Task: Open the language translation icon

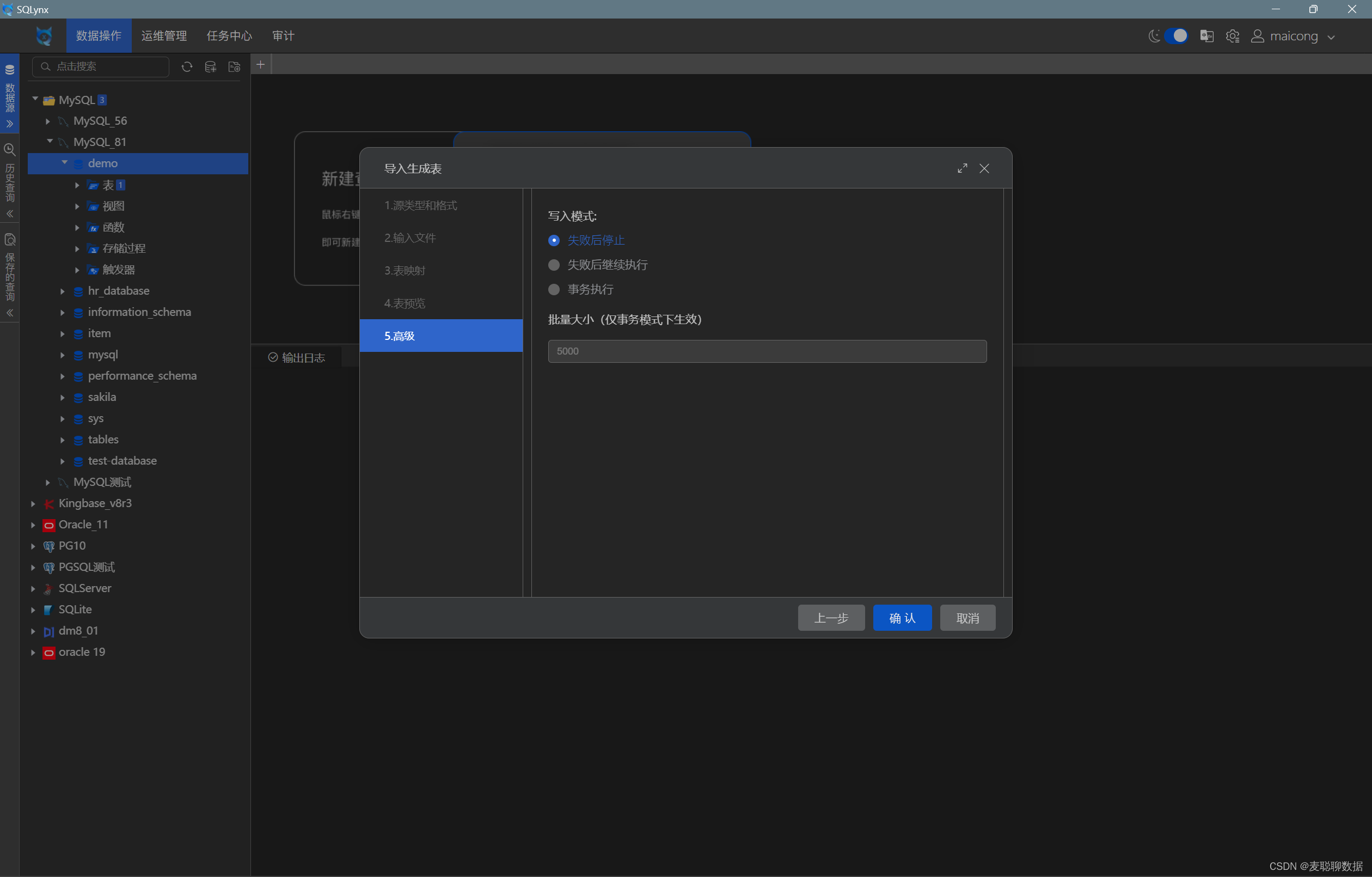Action: (x=1206, y=36)
